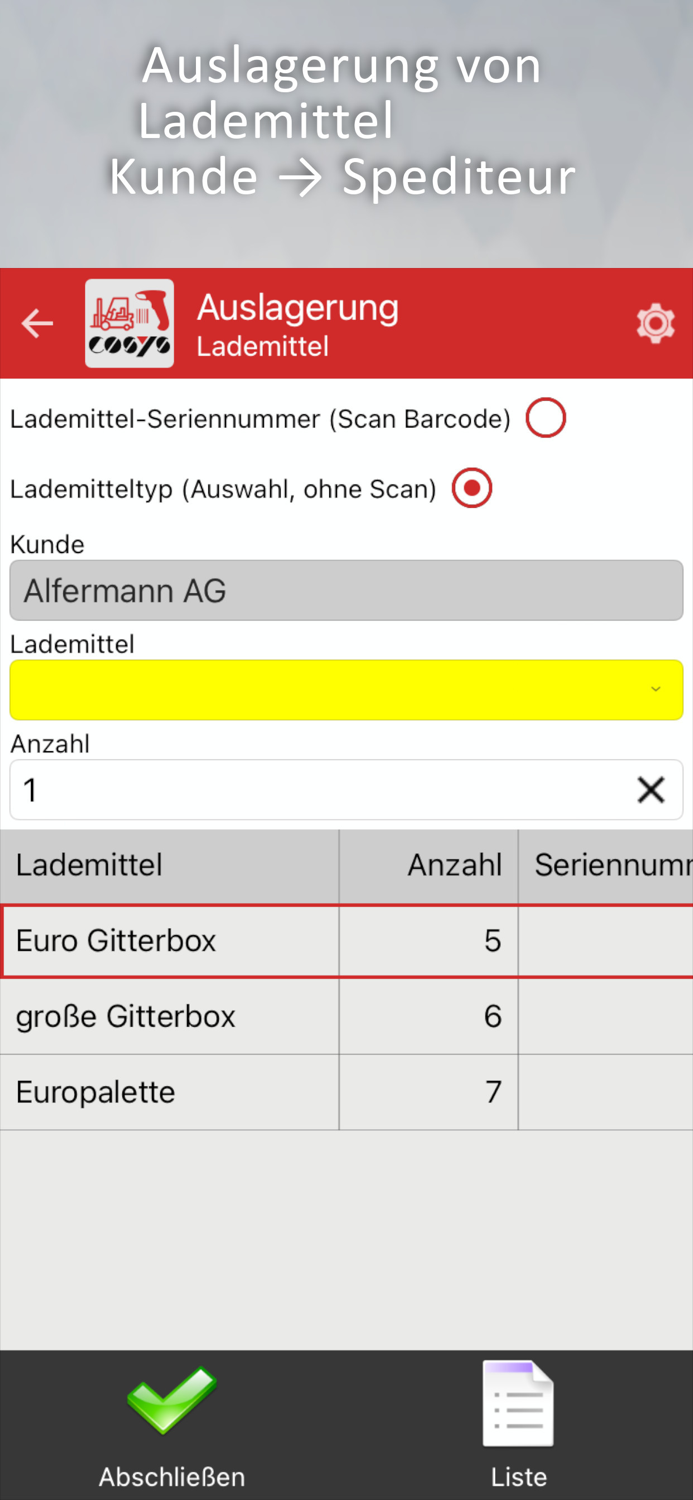Tap the back arrow in the red header
The height and width of the screenshot is (1500, 693).
(x=37, y=323)
